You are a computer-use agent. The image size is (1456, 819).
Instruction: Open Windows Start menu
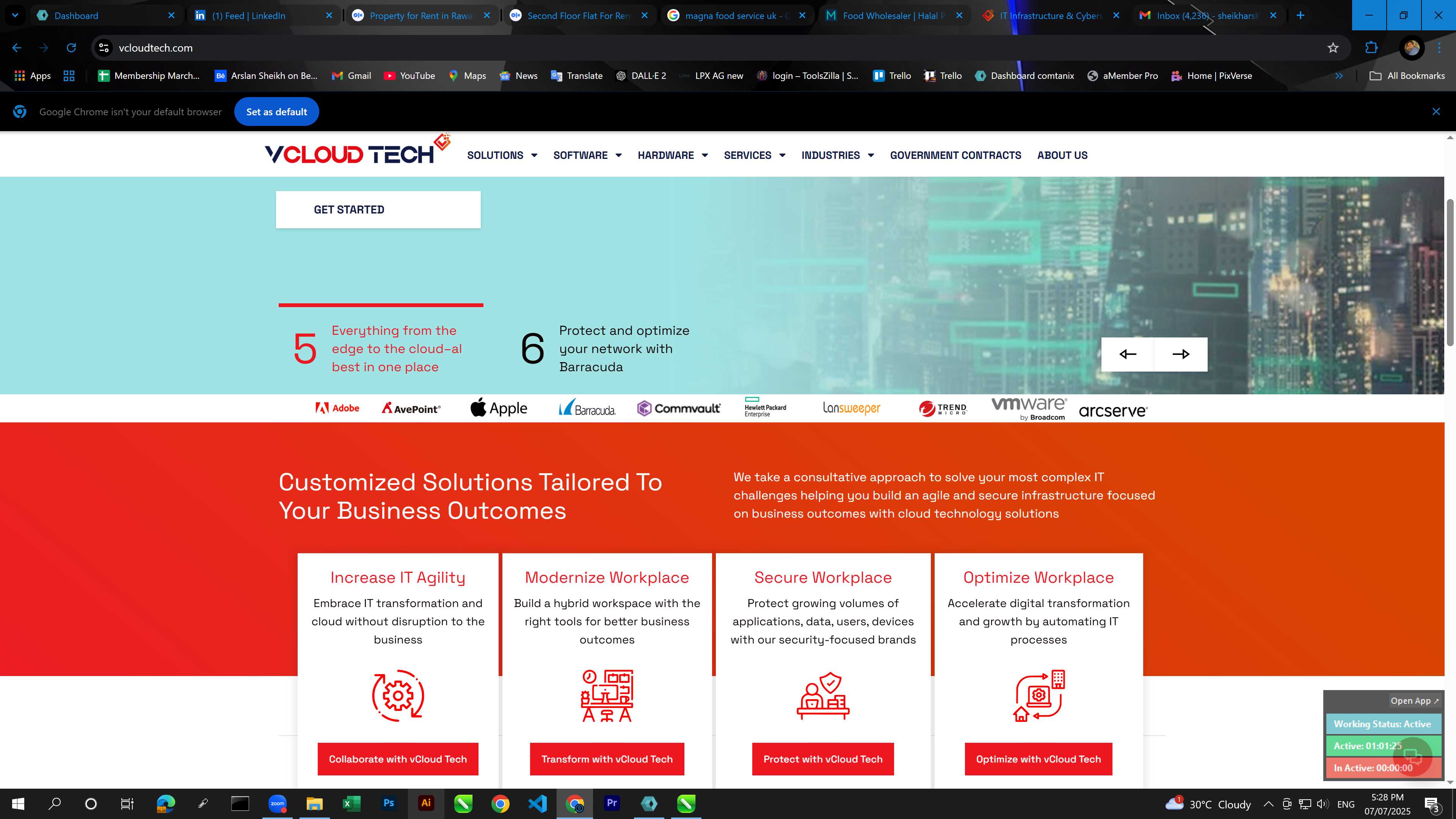[x=18, y=803]
